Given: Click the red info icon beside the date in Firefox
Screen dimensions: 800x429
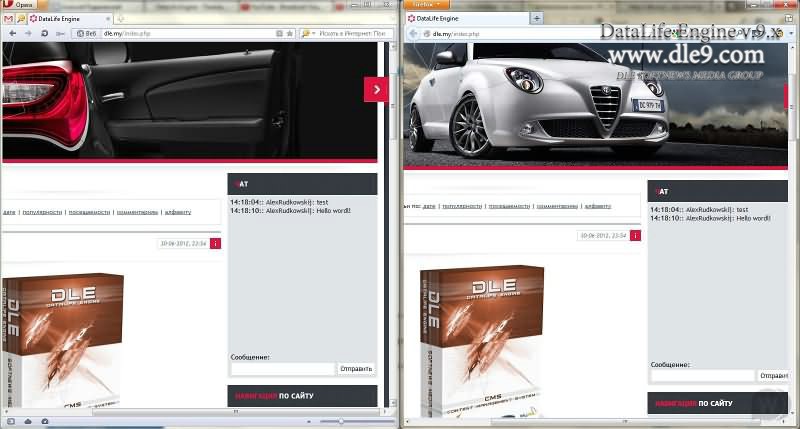Looking at the screenshot, I should click(x=635, y=236).
